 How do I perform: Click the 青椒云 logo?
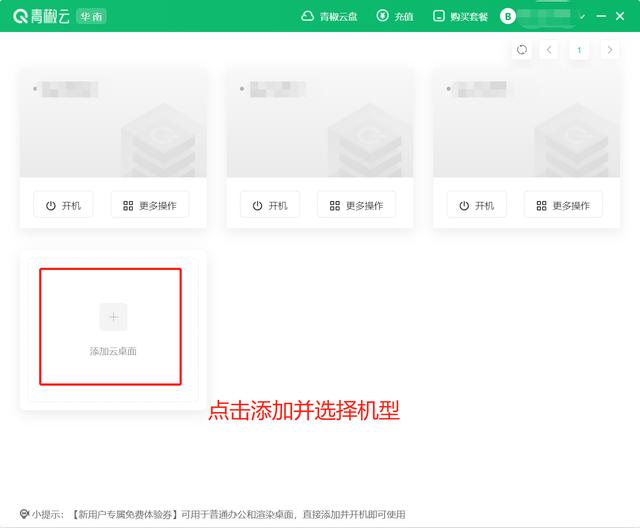click(x=41, y=16)
